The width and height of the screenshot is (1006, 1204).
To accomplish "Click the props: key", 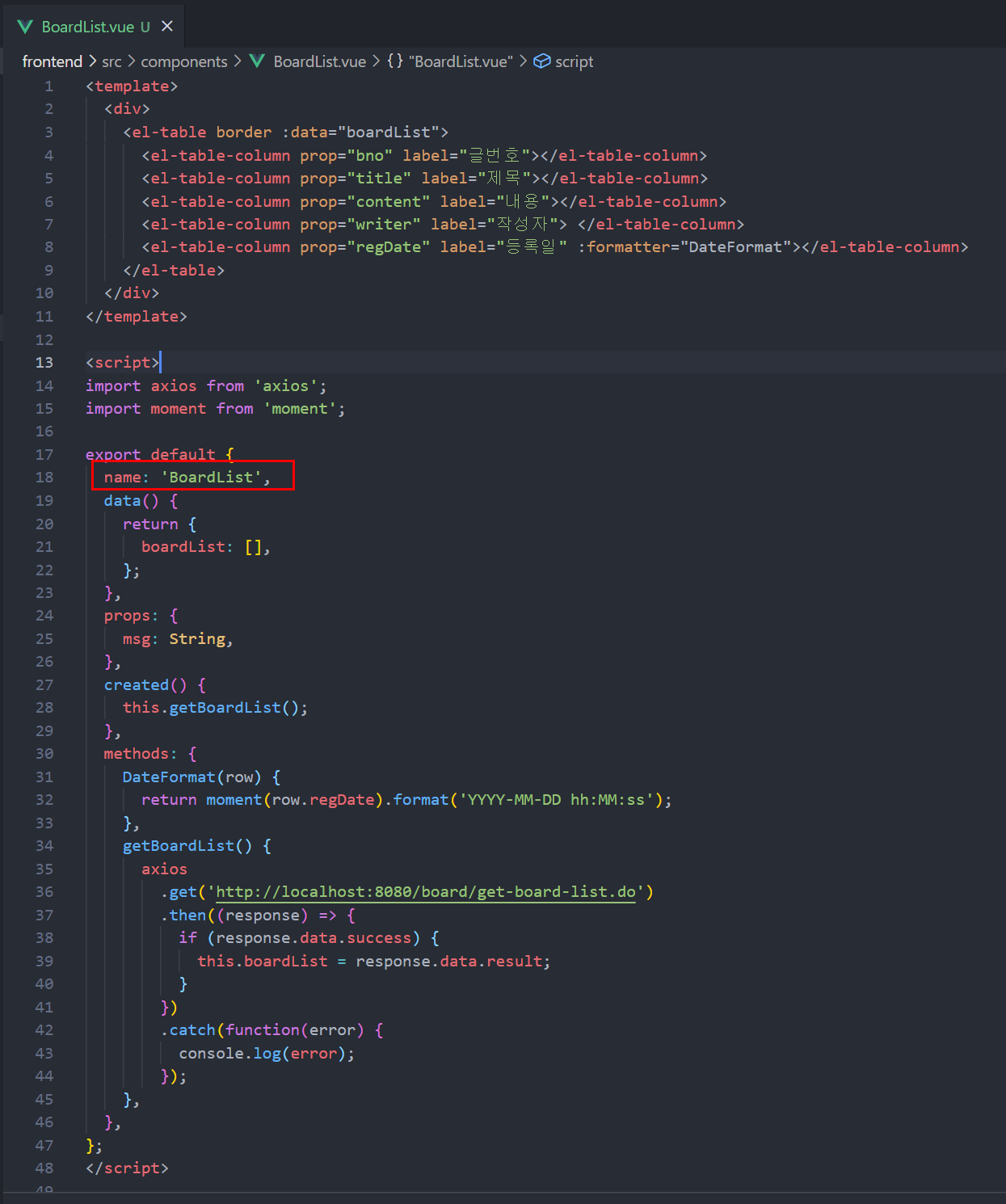I will 132,616.
